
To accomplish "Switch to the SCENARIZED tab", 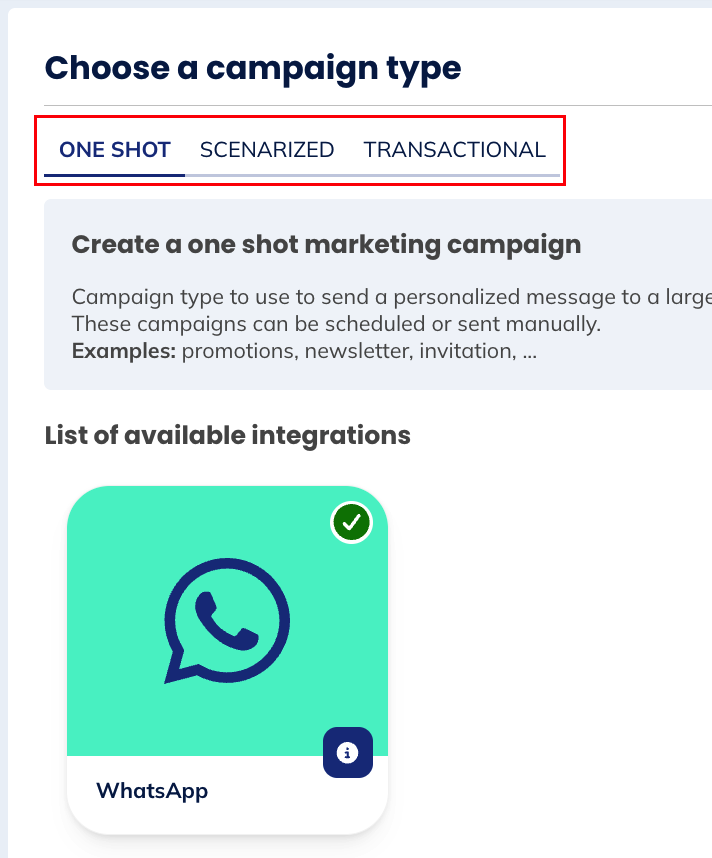I will 267,150.
